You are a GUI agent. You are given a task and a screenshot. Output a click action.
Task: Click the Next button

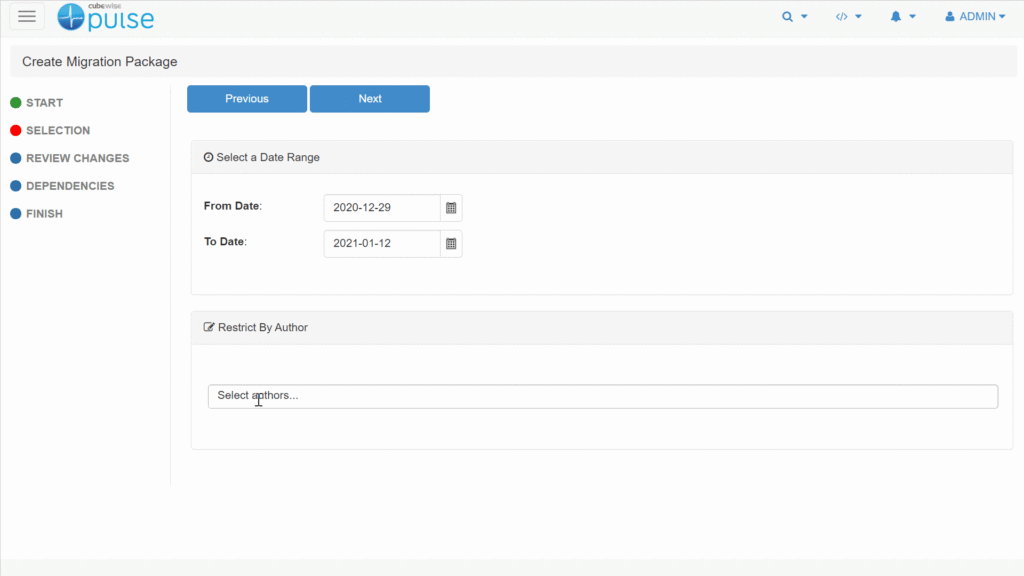370,99
